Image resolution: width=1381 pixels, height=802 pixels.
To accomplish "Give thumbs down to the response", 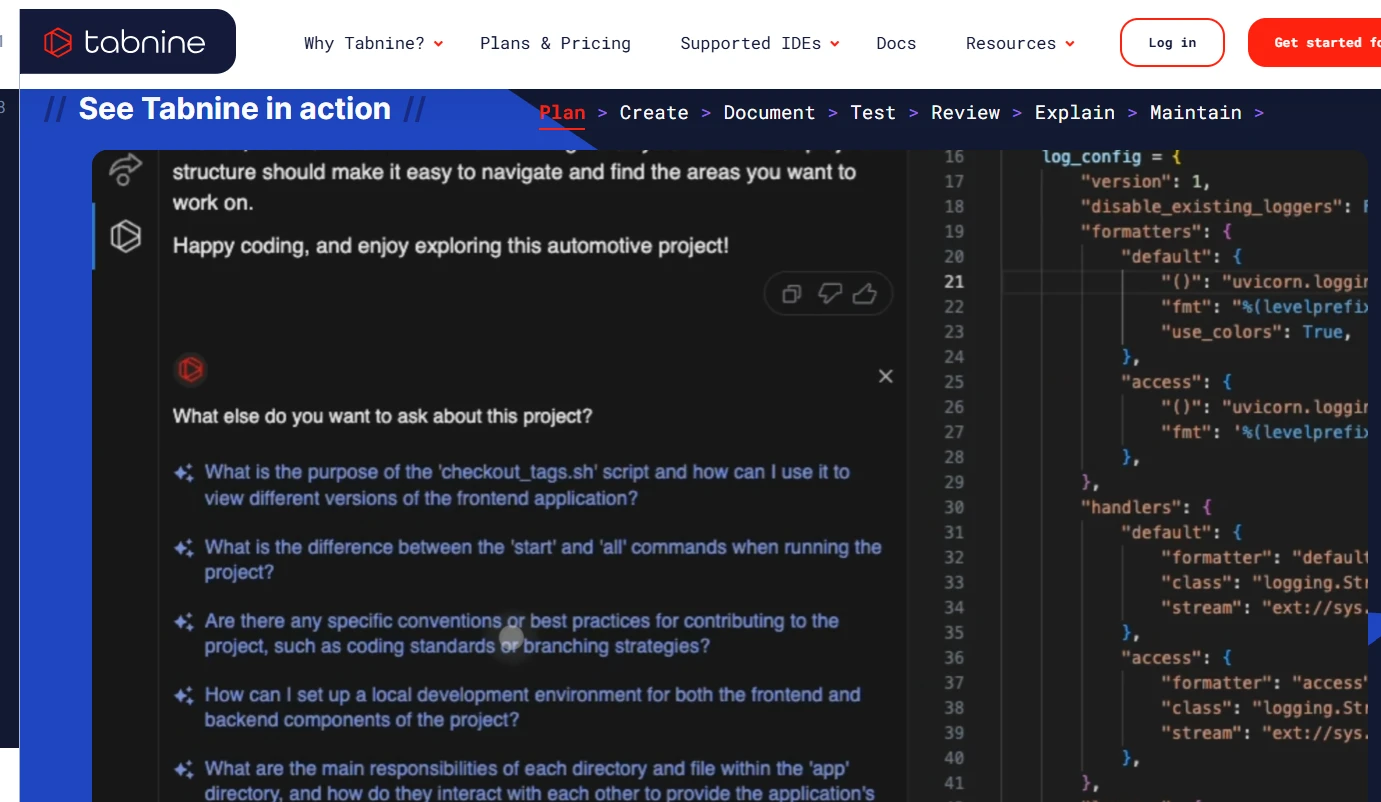I will [x=829, y=294].
